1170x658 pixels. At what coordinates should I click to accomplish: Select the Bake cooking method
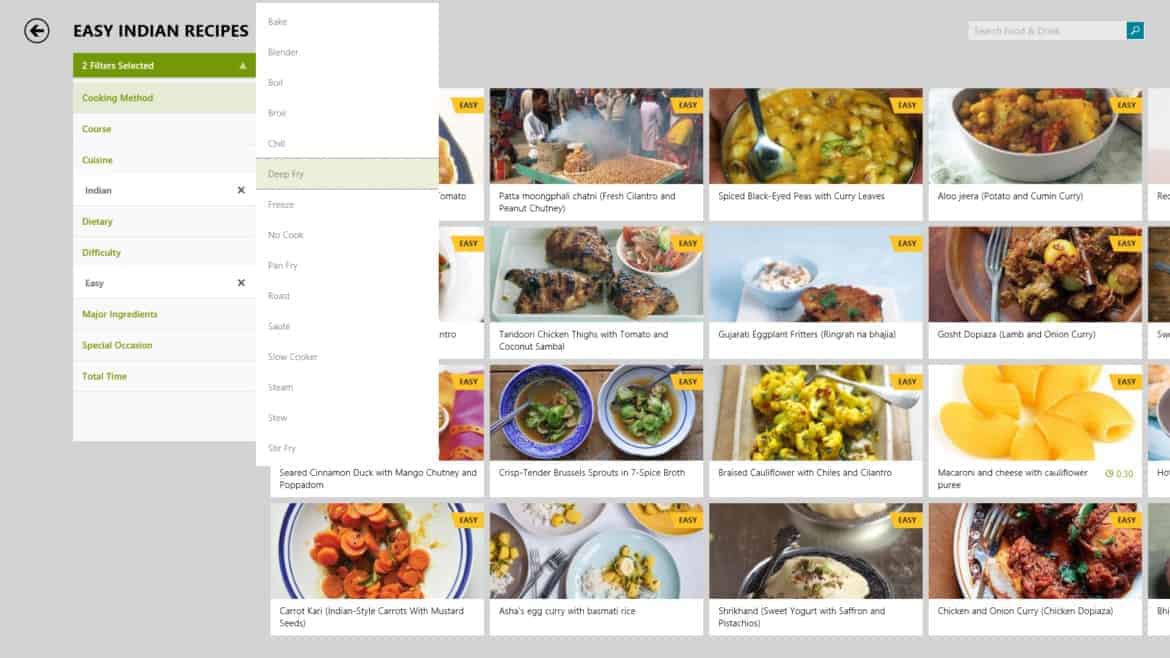[347, 22]
